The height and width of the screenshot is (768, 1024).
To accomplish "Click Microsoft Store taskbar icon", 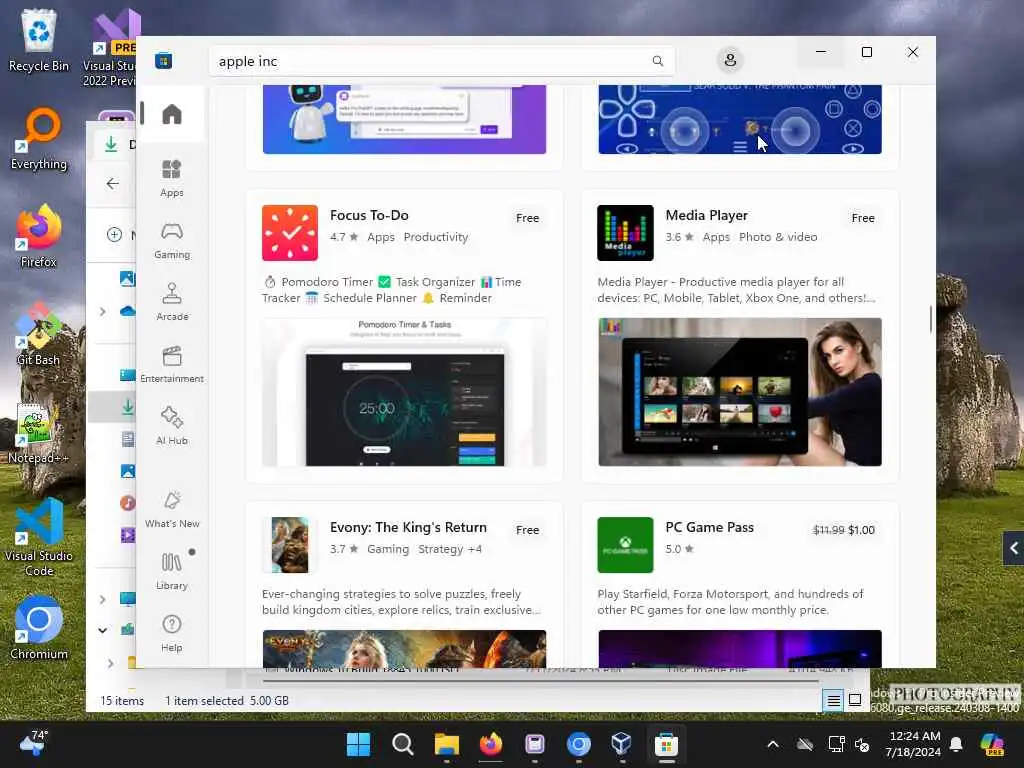I will coord(666,744).
